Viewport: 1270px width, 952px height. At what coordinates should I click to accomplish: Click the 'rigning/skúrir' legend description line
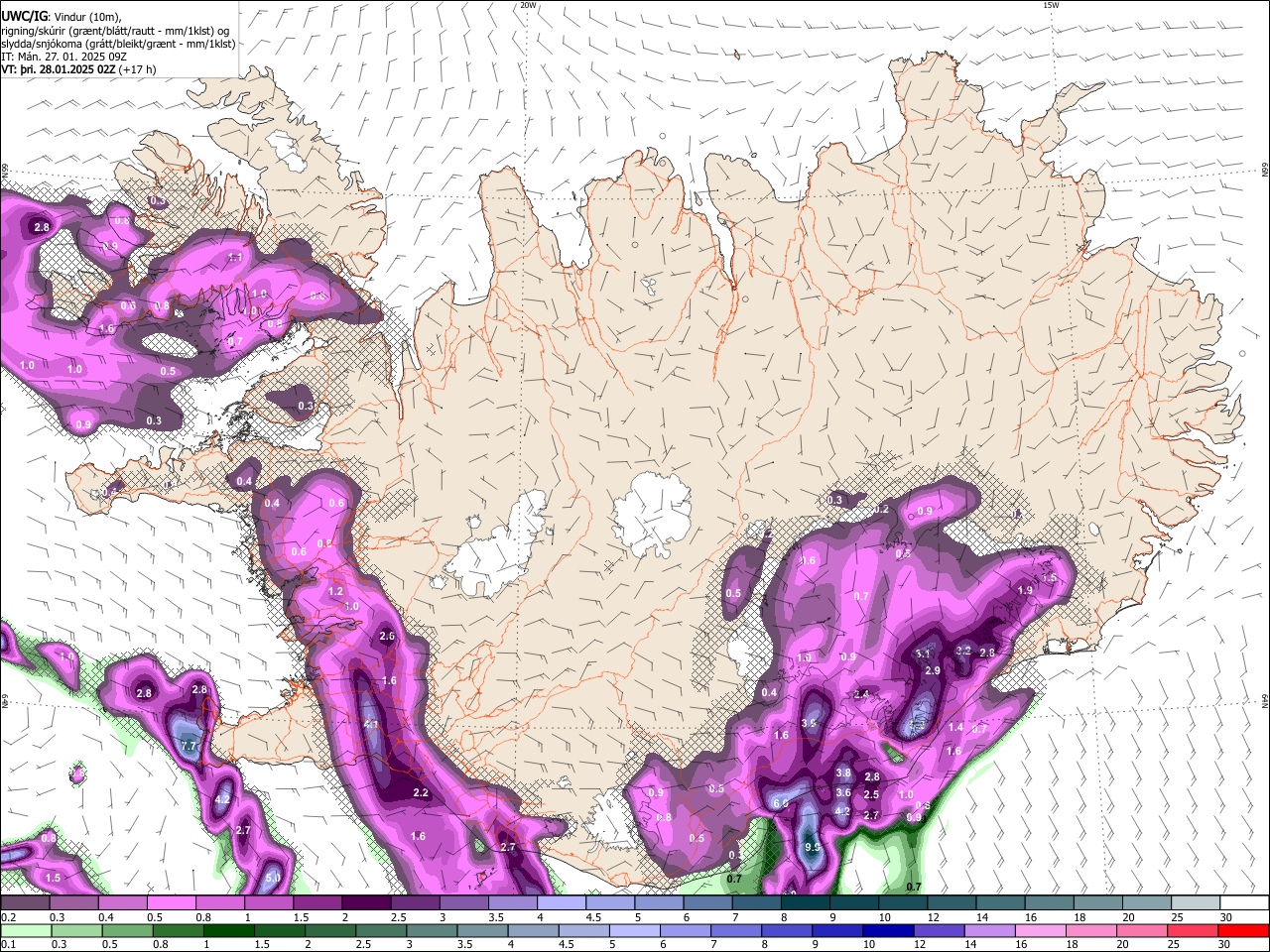(x=115, y=30)
